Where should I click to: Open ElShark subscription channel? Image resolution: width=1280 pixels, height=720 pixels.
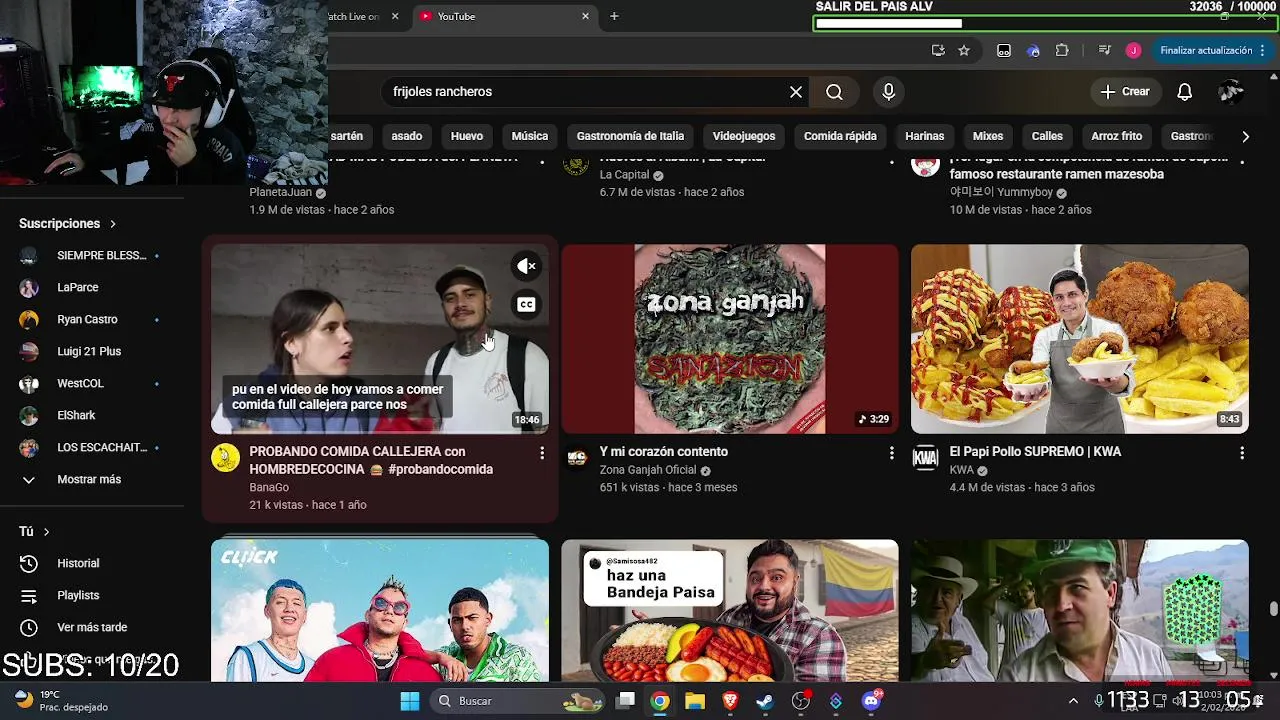76,415
